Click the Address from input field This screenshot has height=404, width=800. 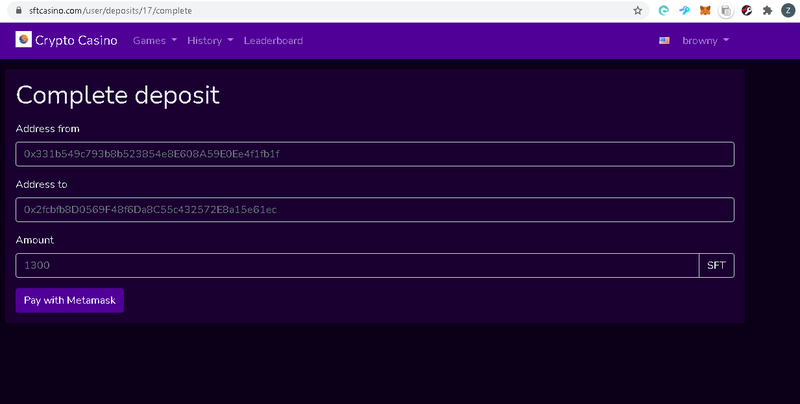[x=375, y=154]
